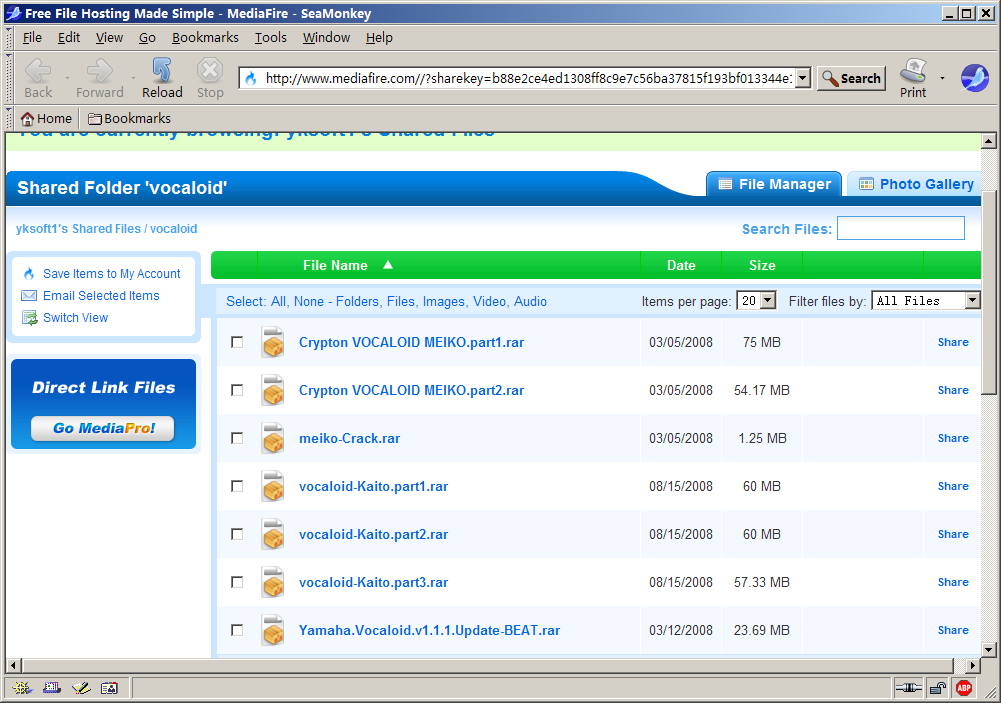Check the box next to vocaloid-Kaito.part2.rar
1001x703 pixels.
pyautogui.click(x=237, y=534)
